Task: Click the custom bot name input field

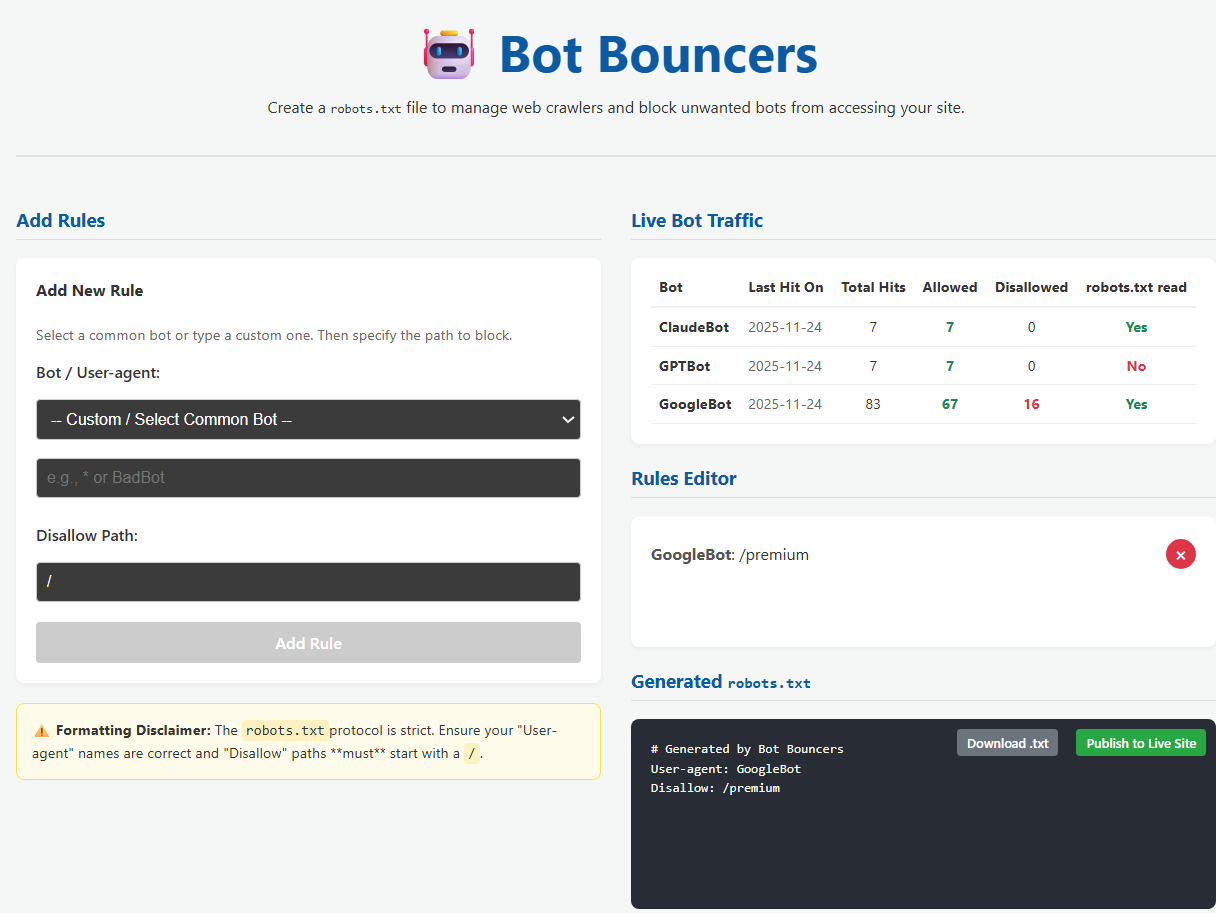Action: tap(308, 478)
